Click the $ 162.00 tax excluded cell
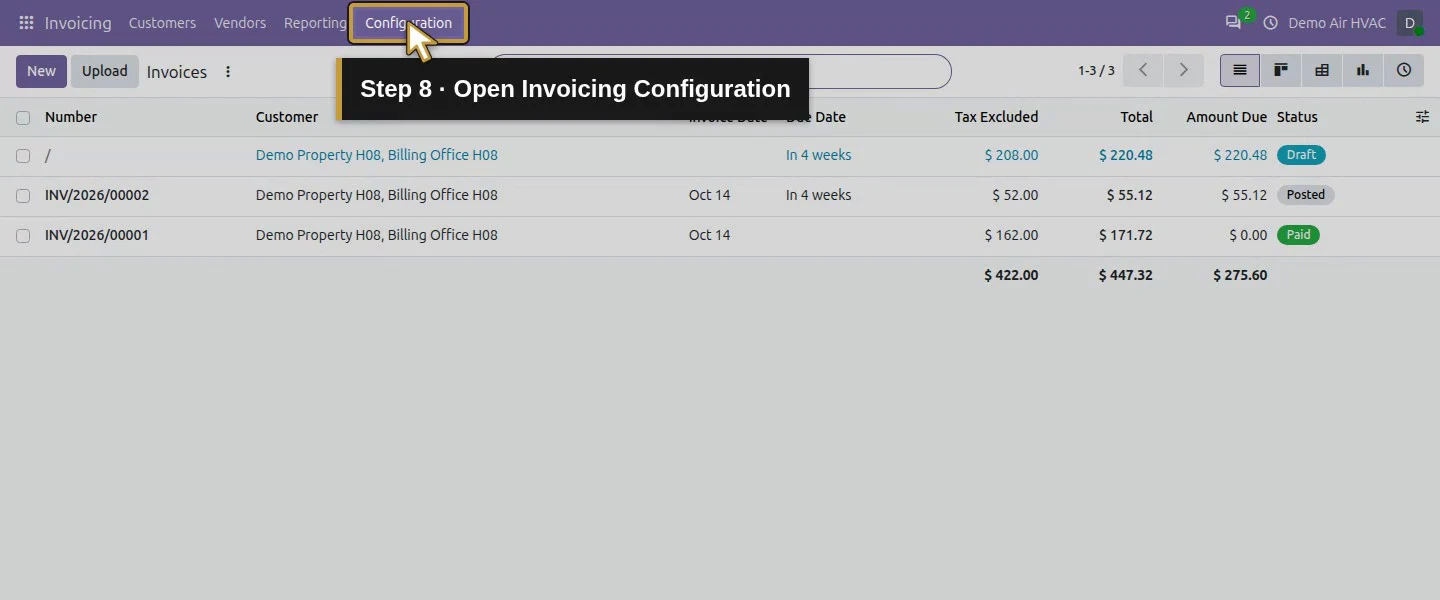This screenshot has height=600, width=1440. [1011, 235]
